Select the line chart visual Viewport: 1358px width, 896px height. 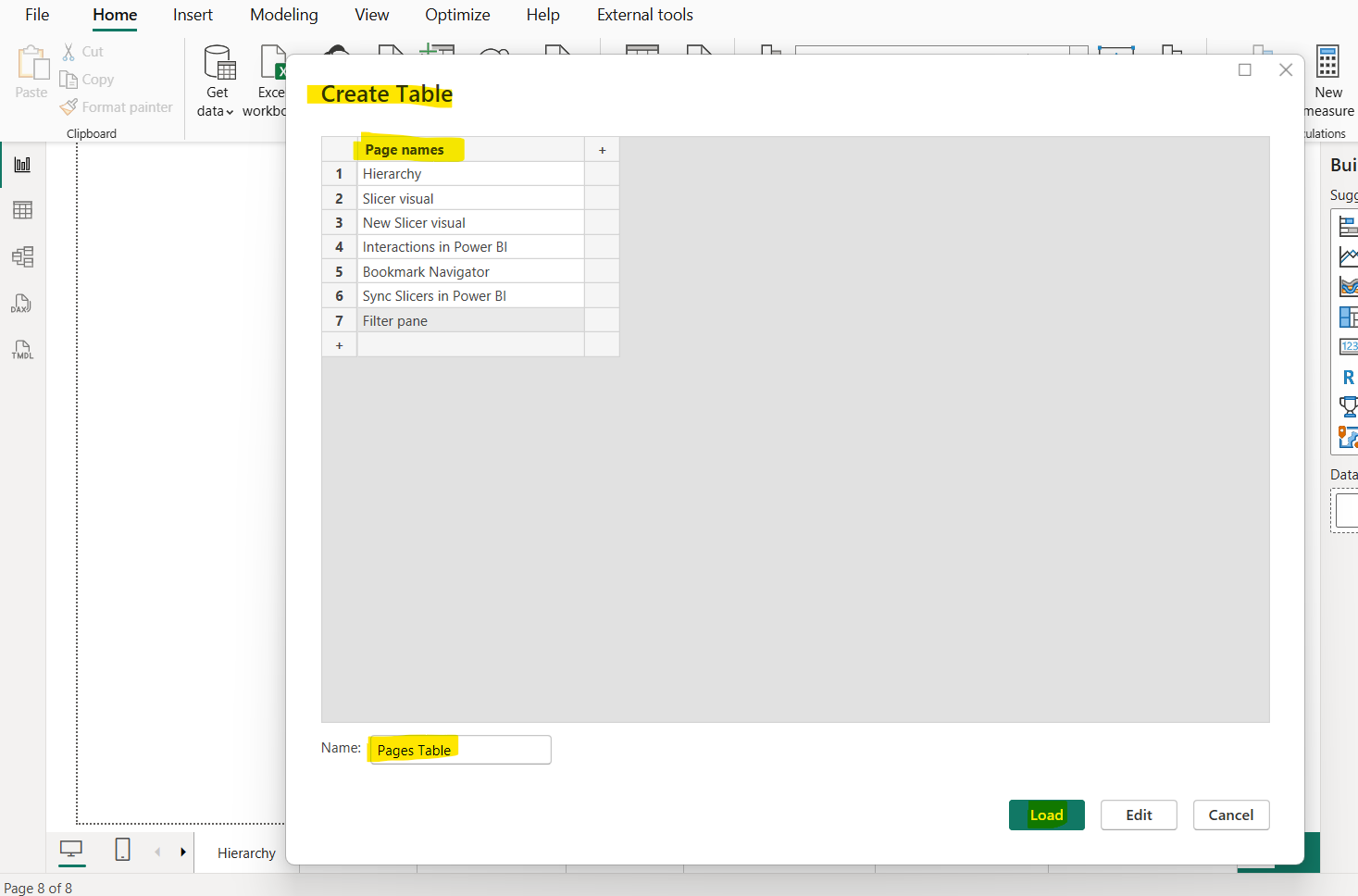coord(1348,255)
